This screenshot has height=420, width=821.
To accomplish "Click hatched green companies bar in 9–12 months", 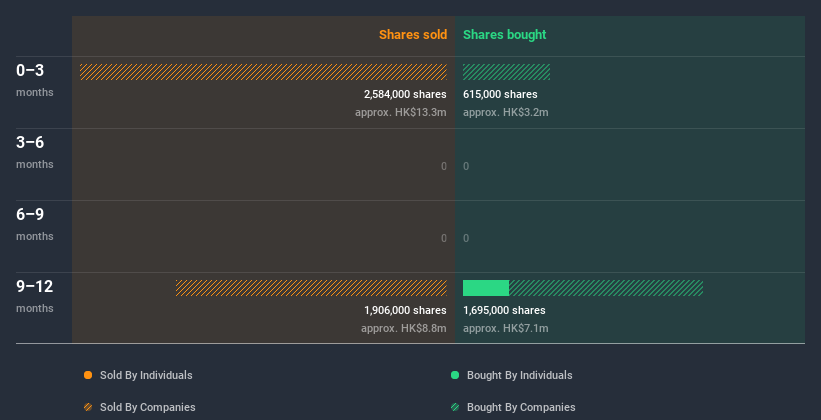I will tap(606, 288).
